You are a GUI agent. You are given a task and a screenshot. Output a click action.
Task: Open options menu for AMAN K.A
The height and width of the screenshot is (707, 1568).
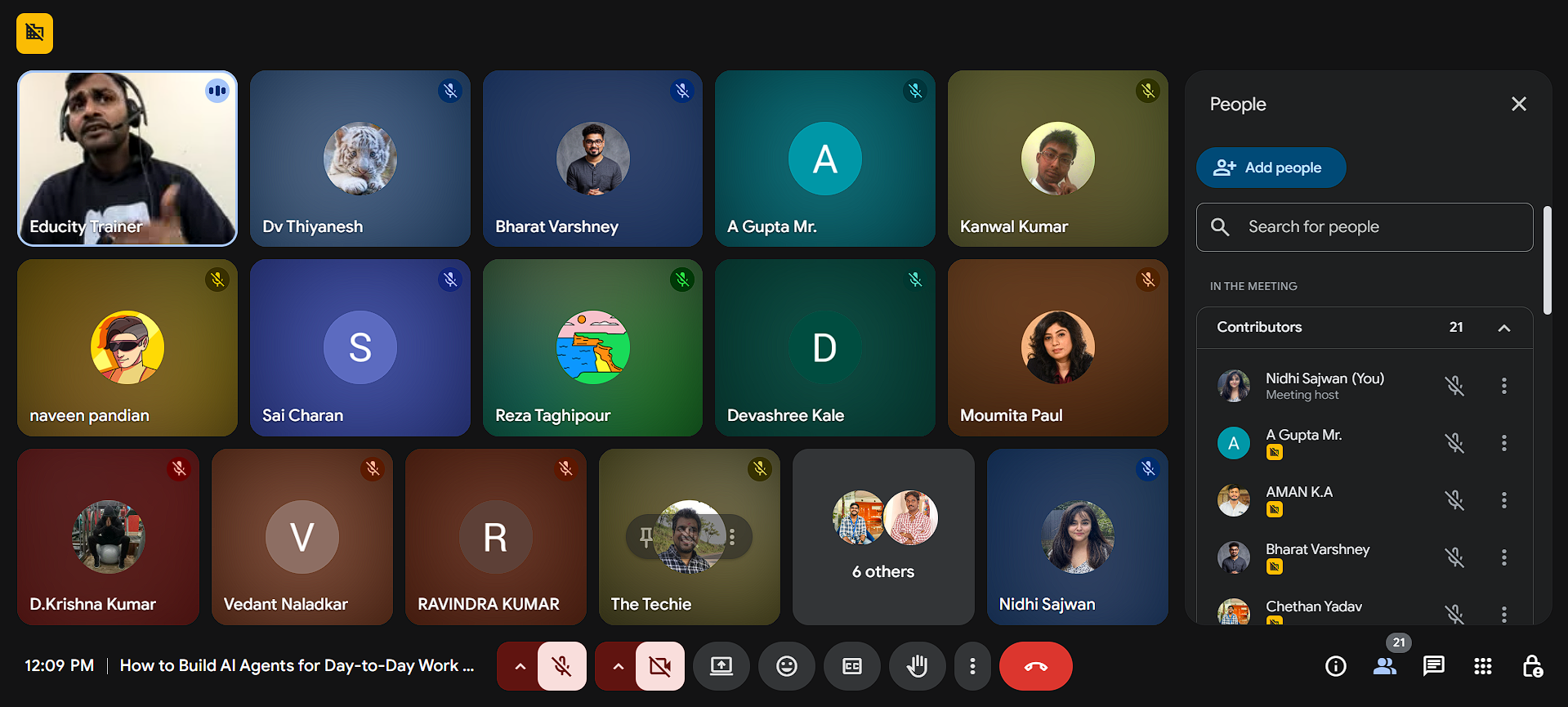coord(1504,500)
